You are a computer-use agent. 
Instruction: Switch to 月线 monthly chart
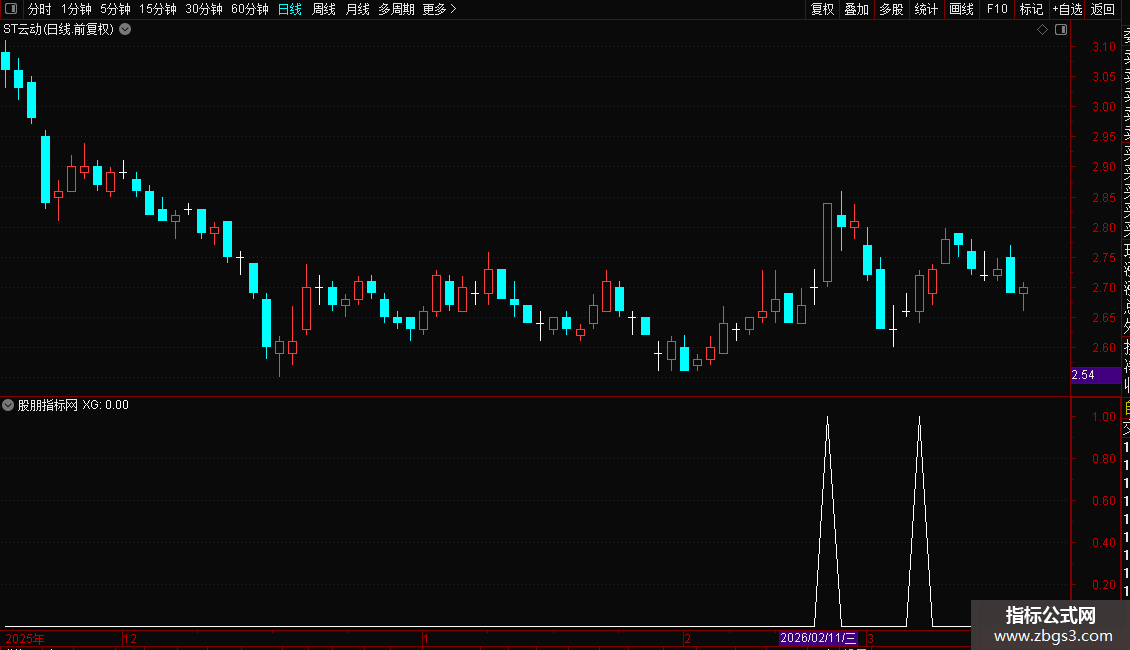click(357, 9)
